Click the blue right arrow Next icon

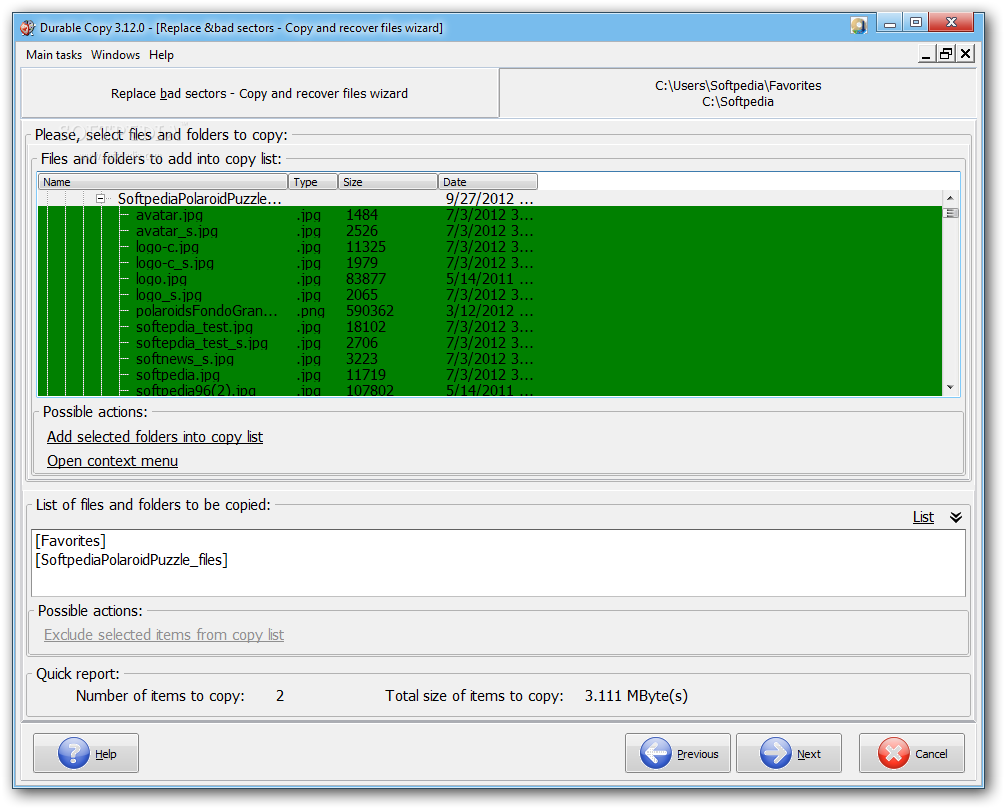tap(775, 753)
